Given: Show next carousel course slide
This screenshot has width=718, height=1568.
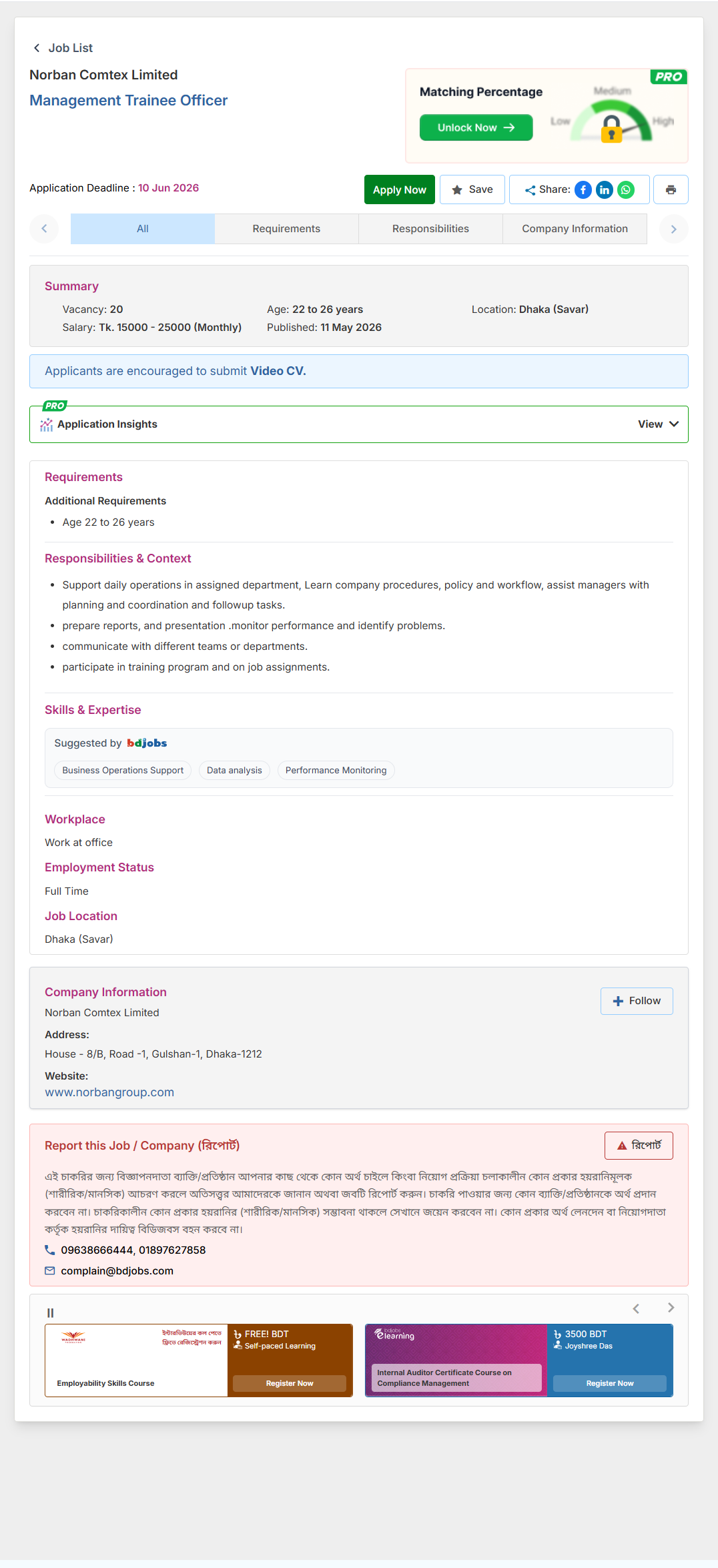Looking at the screenshot, I should (671, 1308).
